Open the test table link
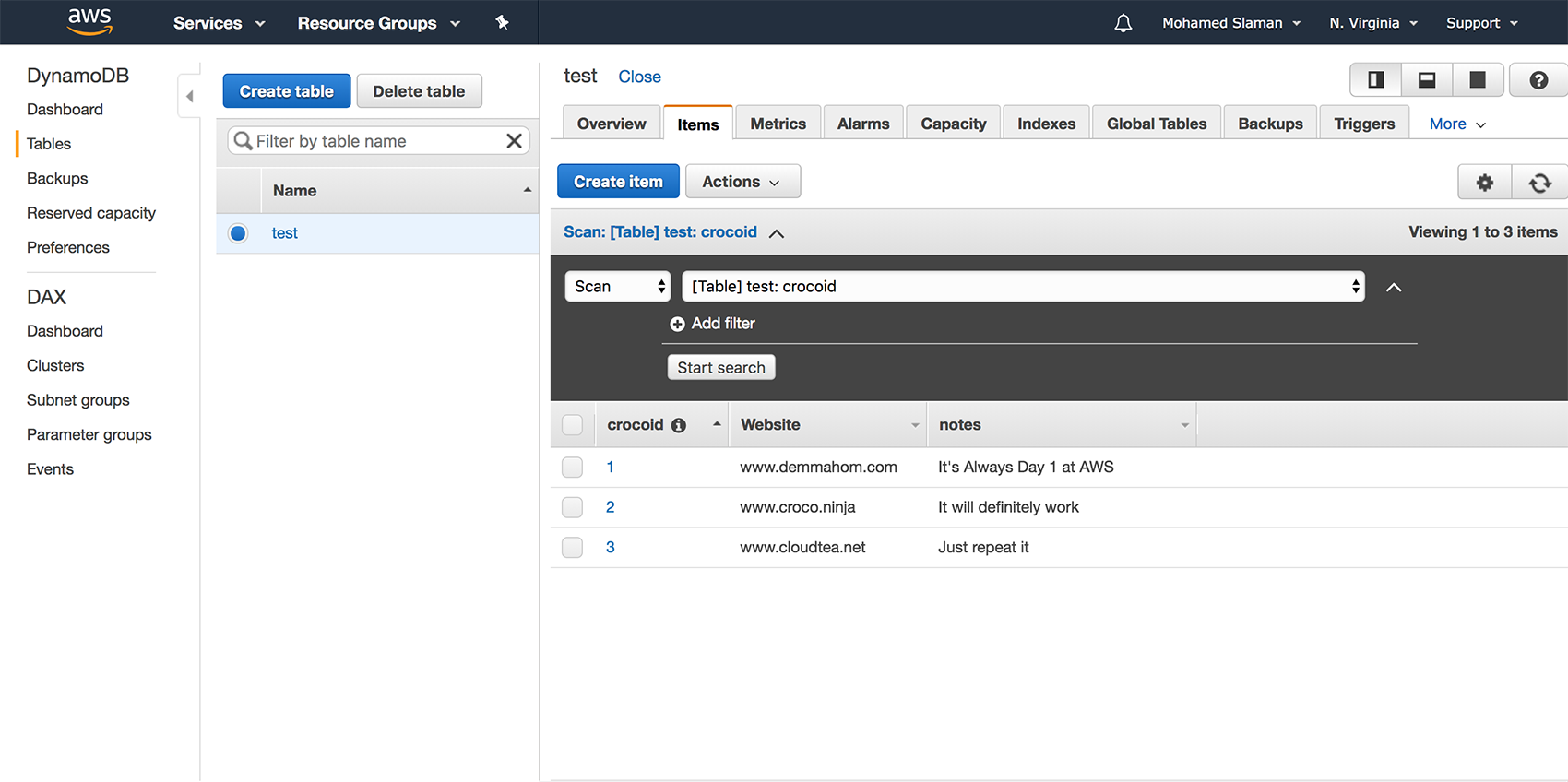This screenshot has height=782, width=1568. coord(285,233)
